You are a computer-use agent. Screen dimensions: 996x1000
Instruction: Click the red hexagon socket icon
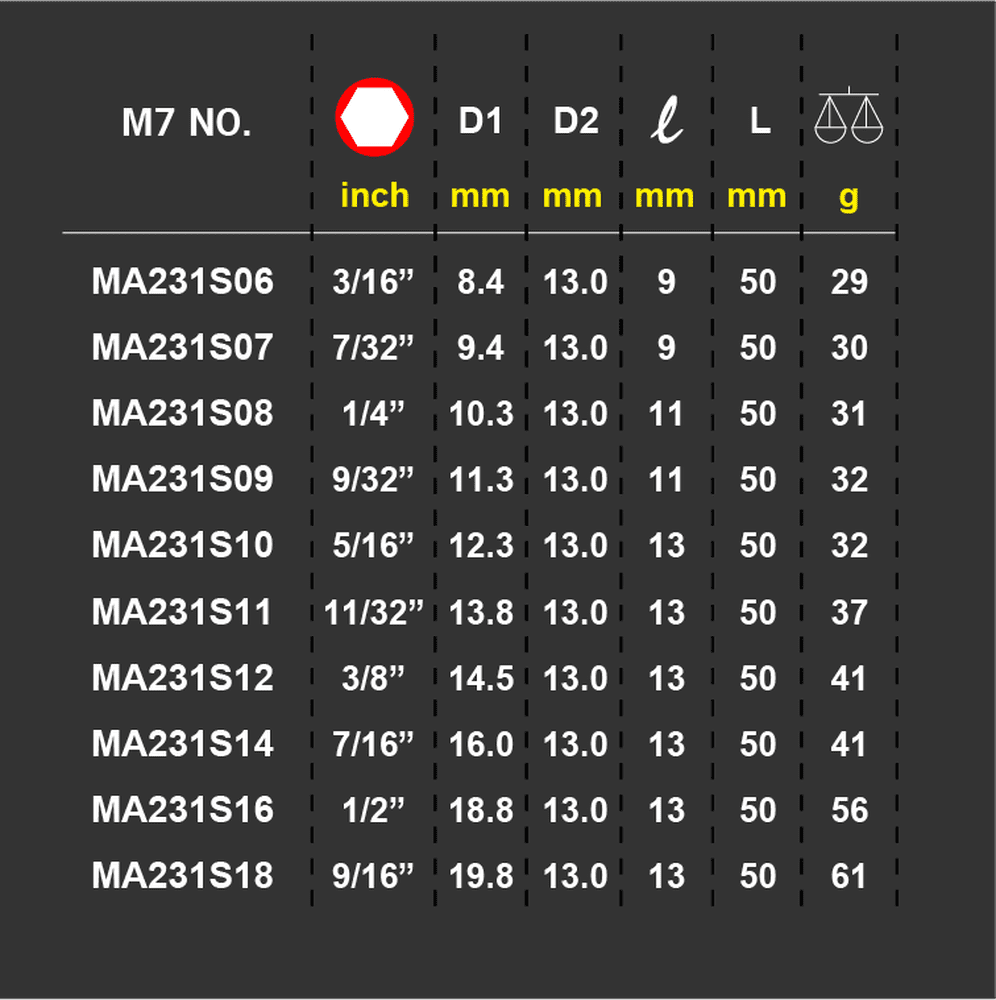pos(375,117)
